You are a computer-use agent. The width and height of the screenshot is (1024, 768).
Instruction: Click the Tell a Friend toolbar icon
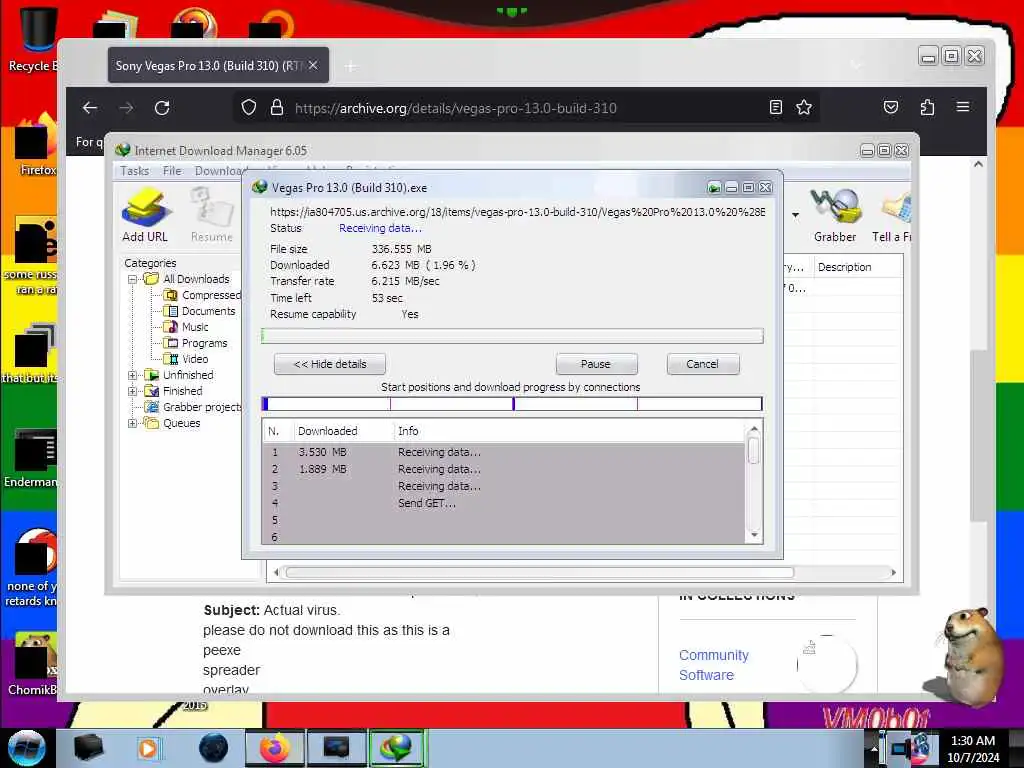click(892, 215)
